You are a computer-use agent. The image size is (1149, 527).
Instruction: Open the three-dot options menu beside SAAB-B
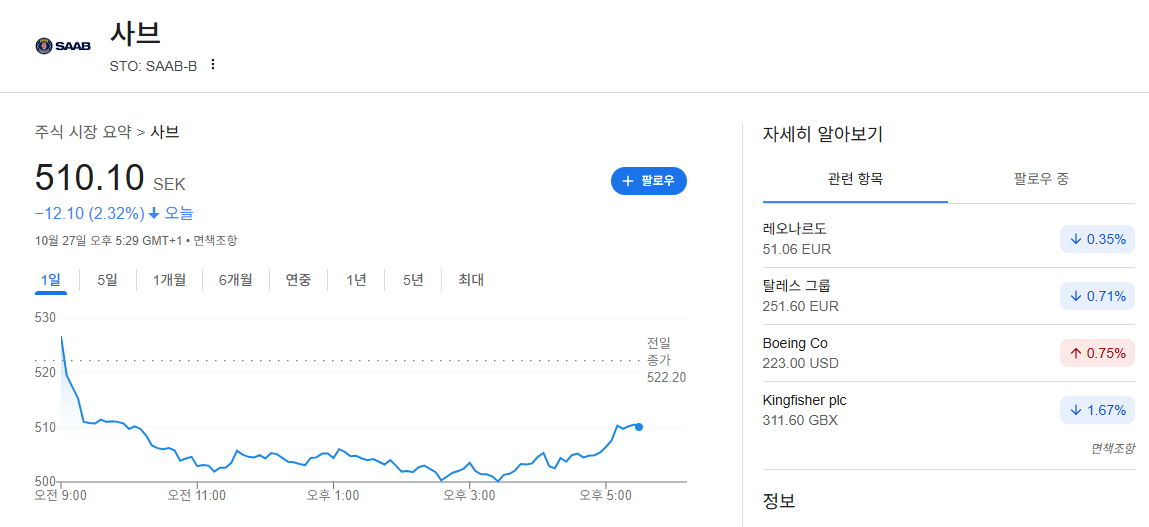pyautogui.click(x=213, y=64)
